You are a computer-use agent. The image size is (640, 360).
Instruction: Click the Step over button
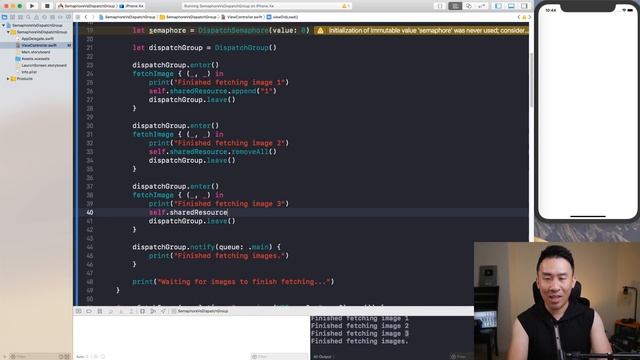[110, 311]
